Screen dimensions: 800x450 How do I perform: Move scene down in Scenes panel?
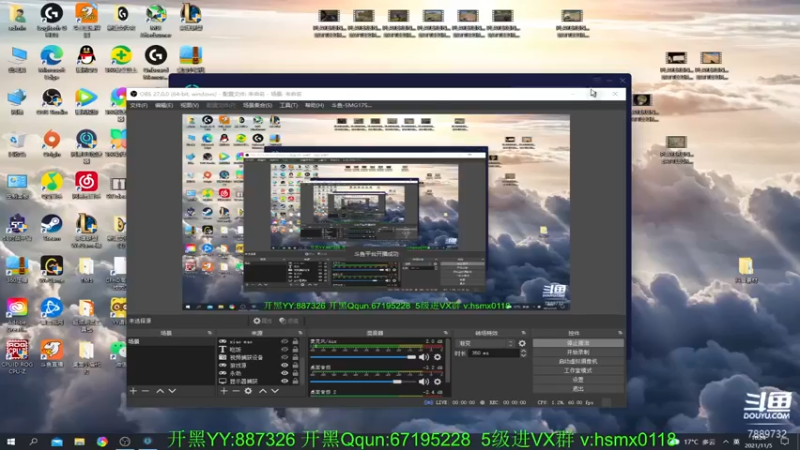[x=172, y=391]
